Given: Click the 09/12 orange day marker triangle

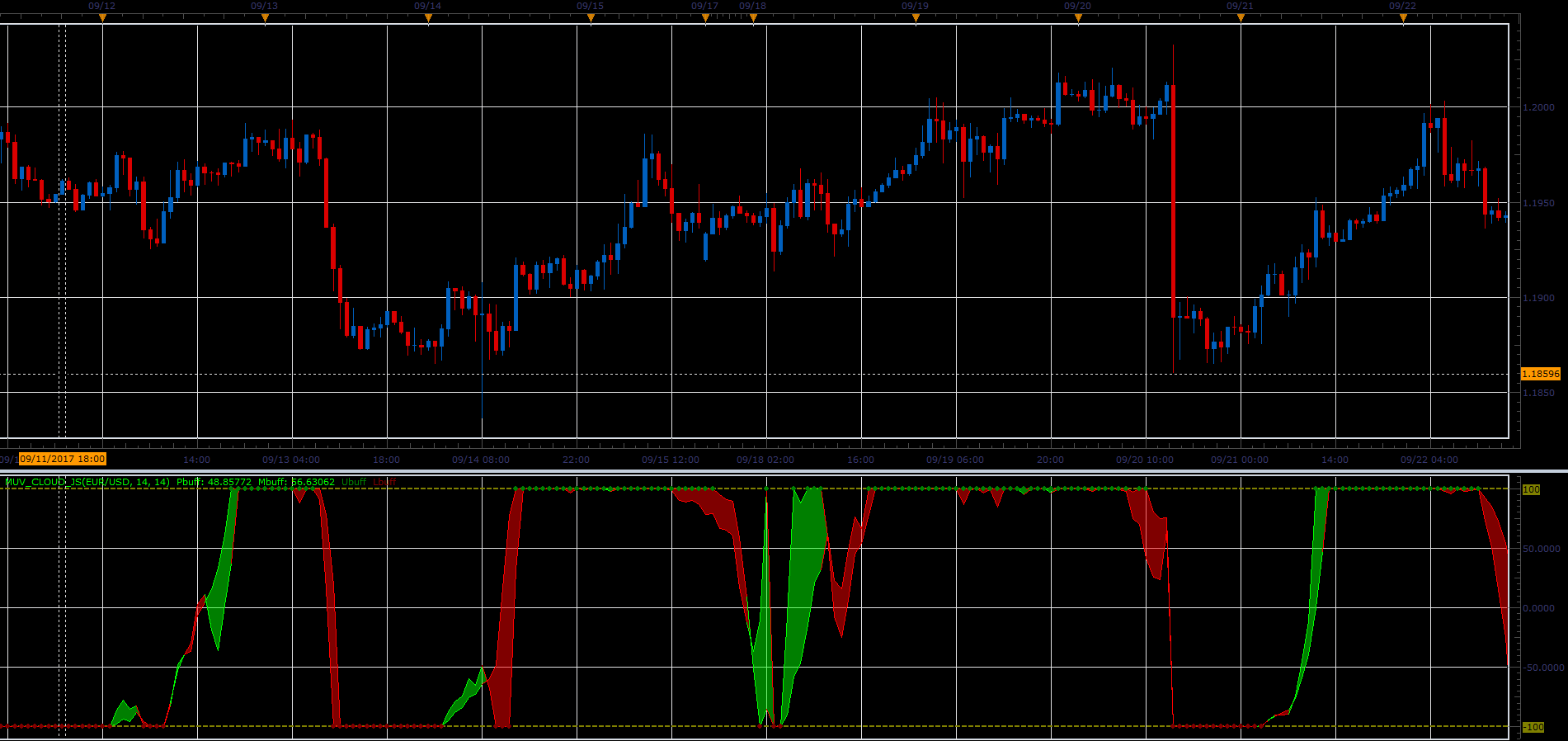Looking at the screenshot, I should [102, 18].
